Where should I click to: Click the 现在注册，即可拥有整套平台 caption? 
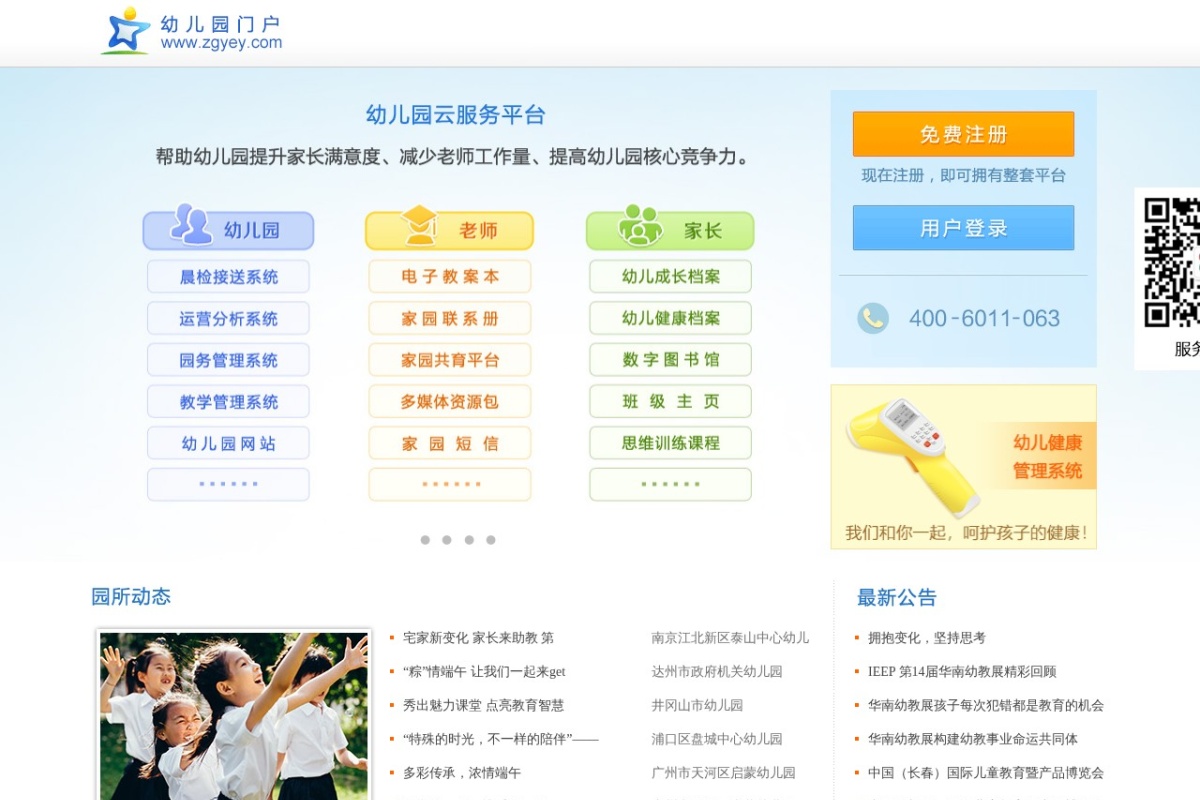point(964,175)
